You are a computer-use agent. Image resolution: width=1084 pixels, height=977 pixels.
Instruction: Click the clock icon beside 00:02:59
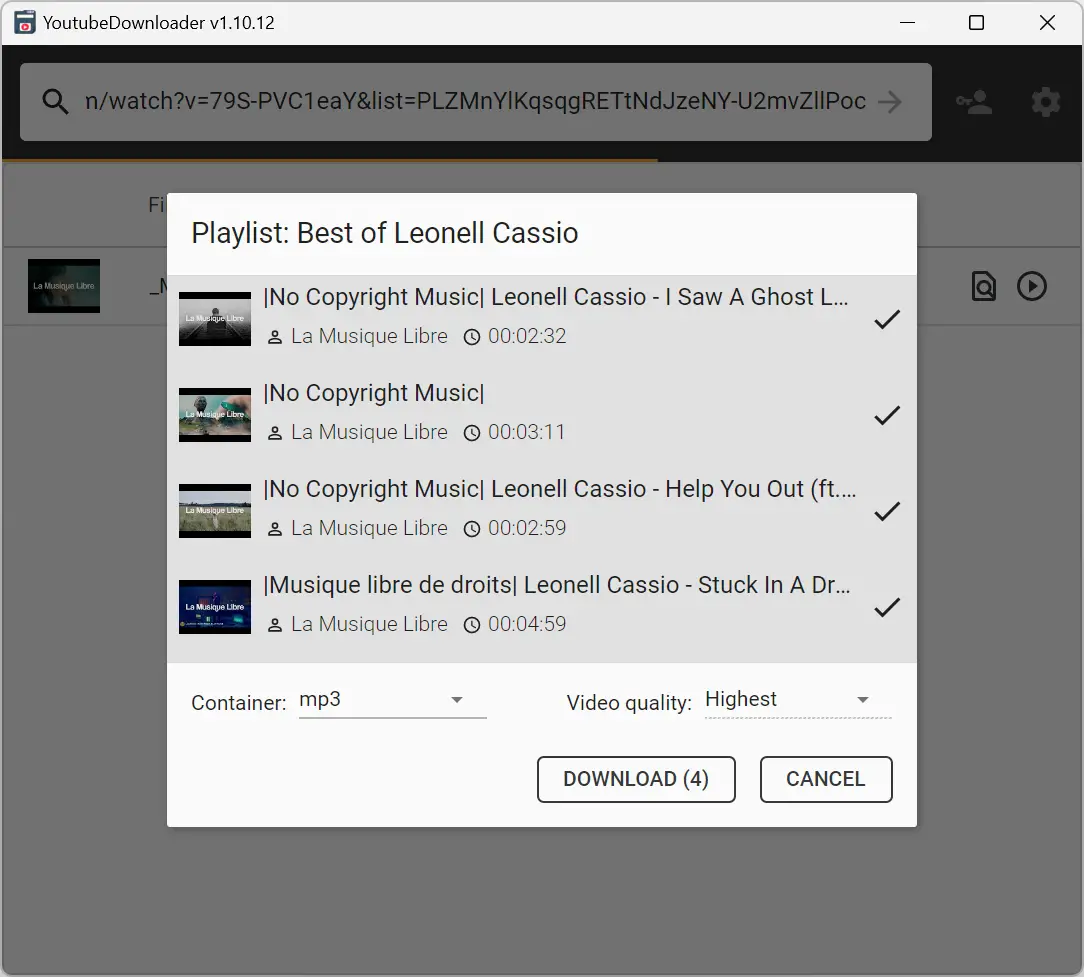(471, 530)
